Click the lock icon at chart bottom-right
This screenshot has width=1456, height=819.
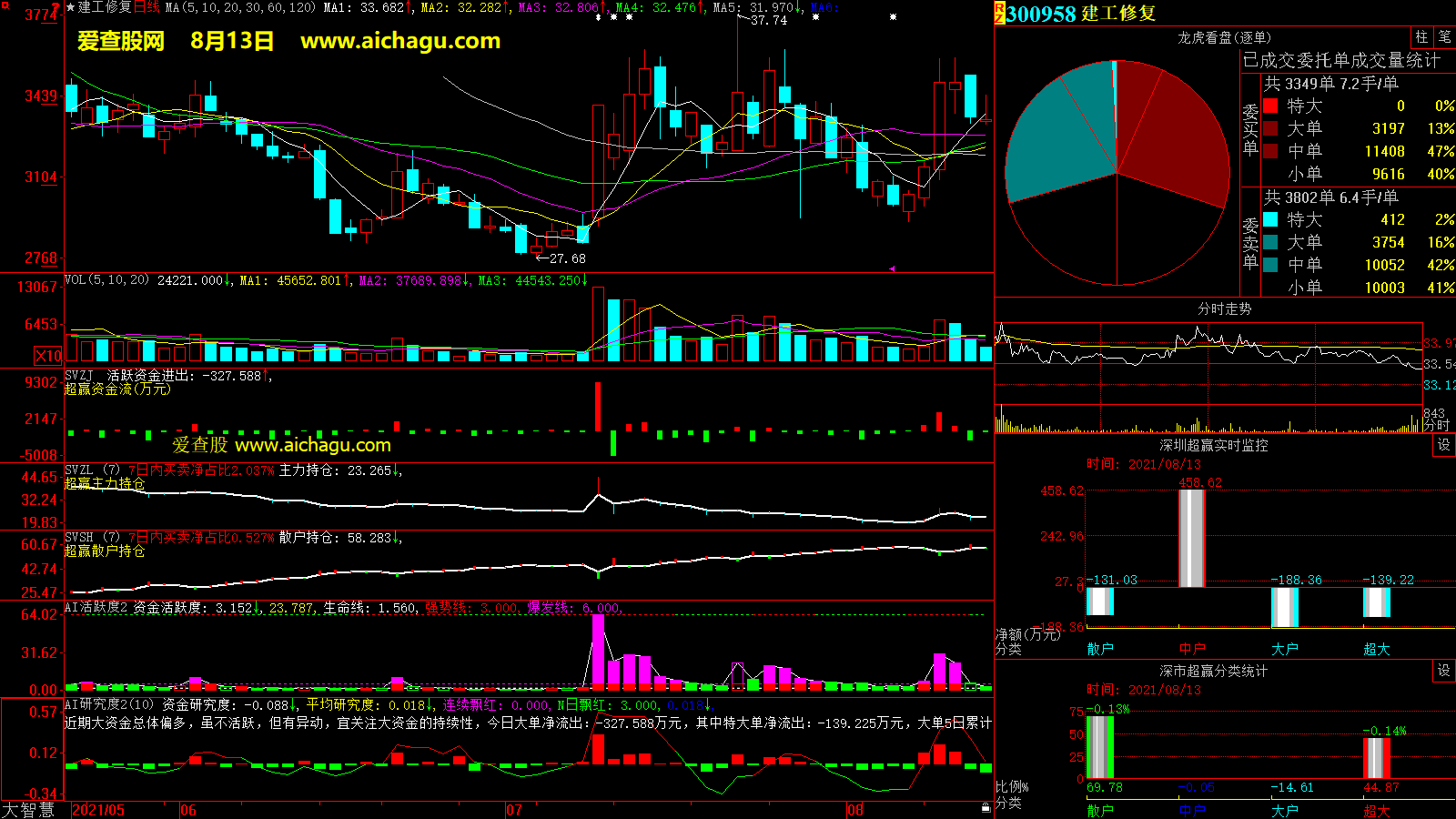click(986, 808)
